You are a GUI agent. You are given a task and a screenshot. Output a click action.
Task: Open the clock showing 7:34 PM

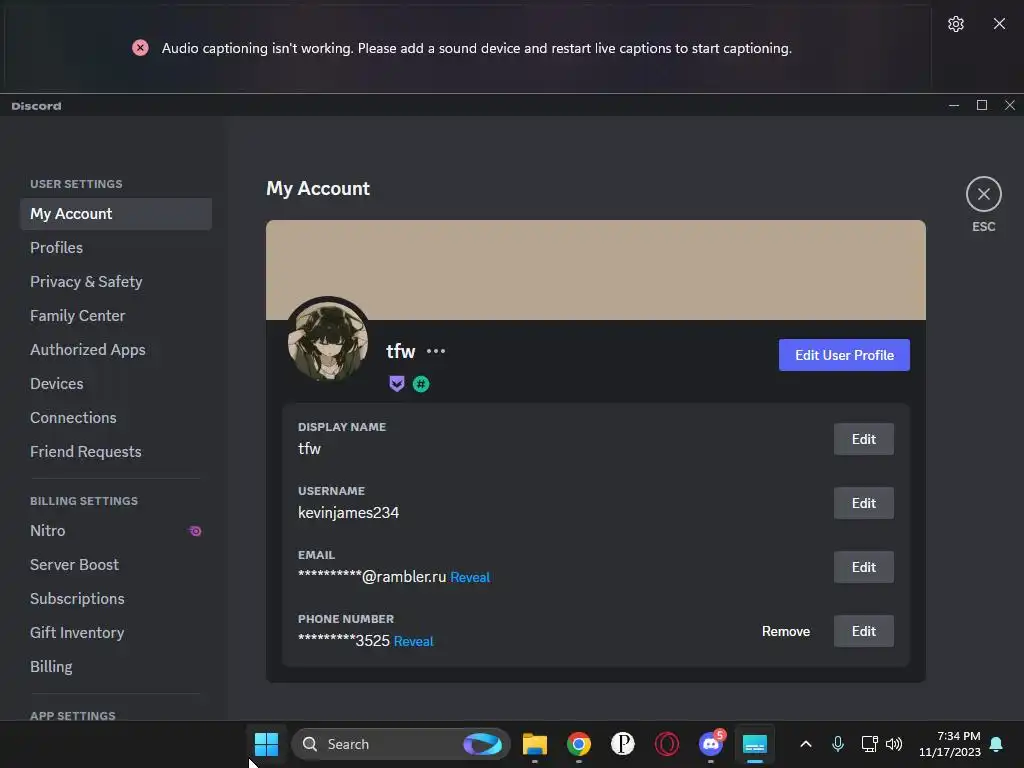click(x=950, y=744)
